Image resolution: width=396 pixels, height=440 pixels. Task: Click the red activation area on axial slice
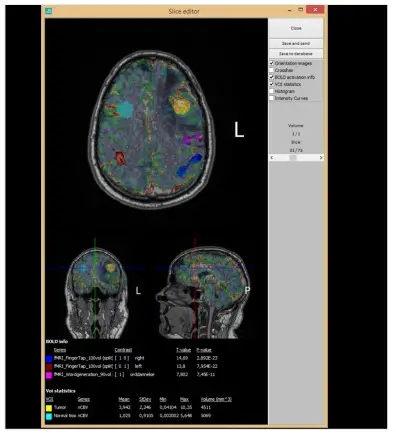coord(120,158)
